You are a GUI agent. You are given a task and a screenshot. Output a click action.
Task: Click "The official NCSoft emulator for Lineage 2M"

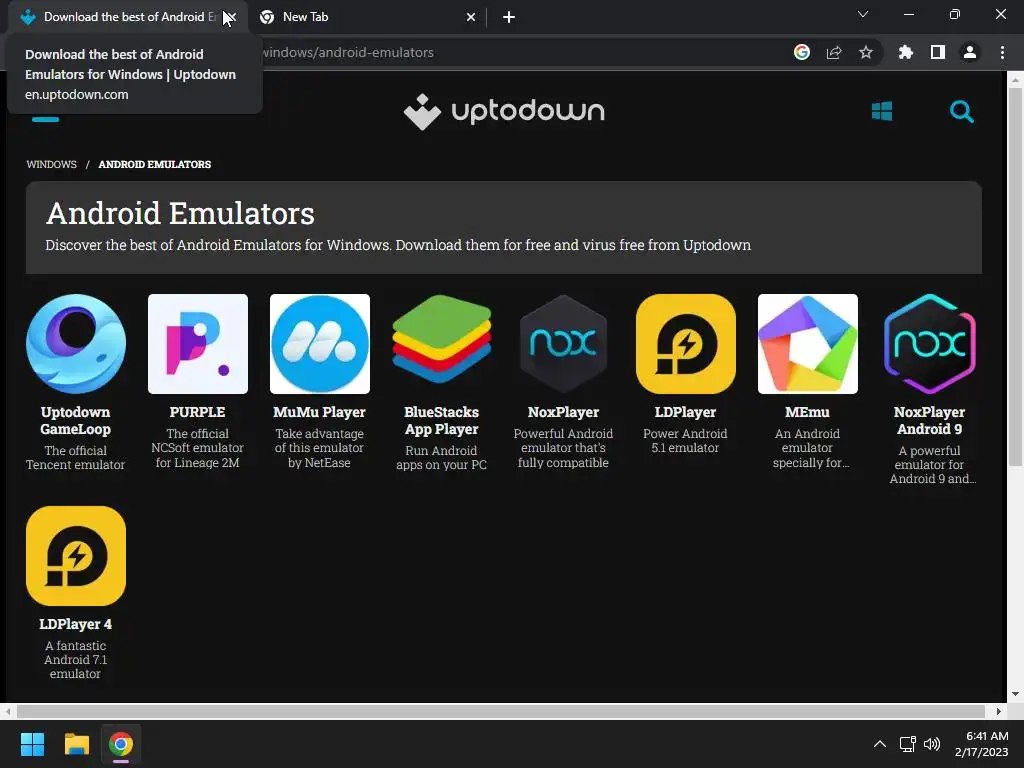click(197, 448)
